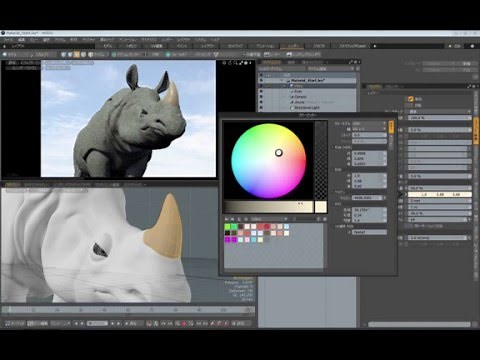The height and width of the screenshot is (360, 480).
Task: Switch to the highlighted Render layout tab
Action: pyautogui.click(x=292, y=46)
